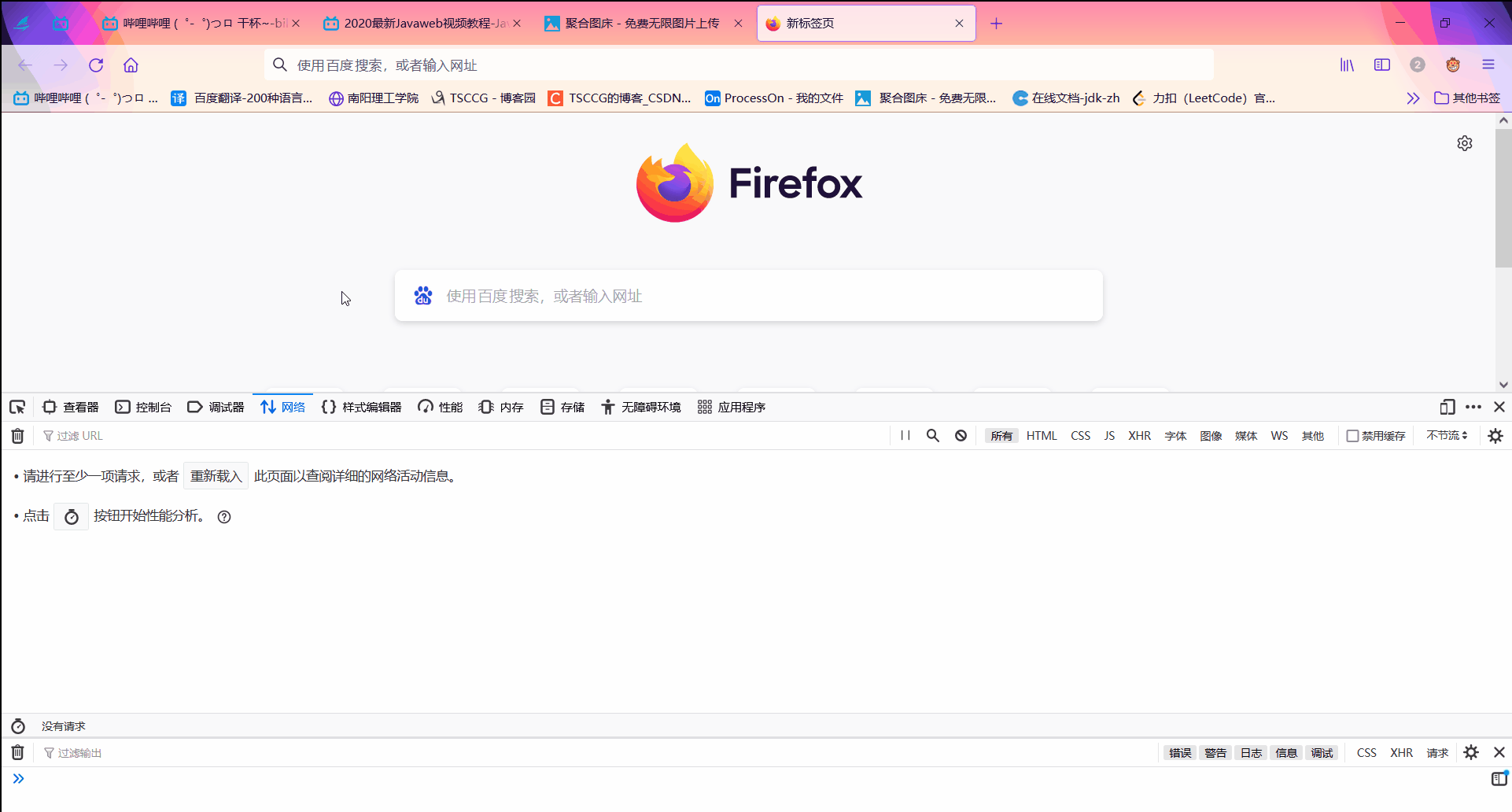This screenshot has width=1512, height=812.
Task: Toggle the 所有 request filter
Action: click(1001, 436)
